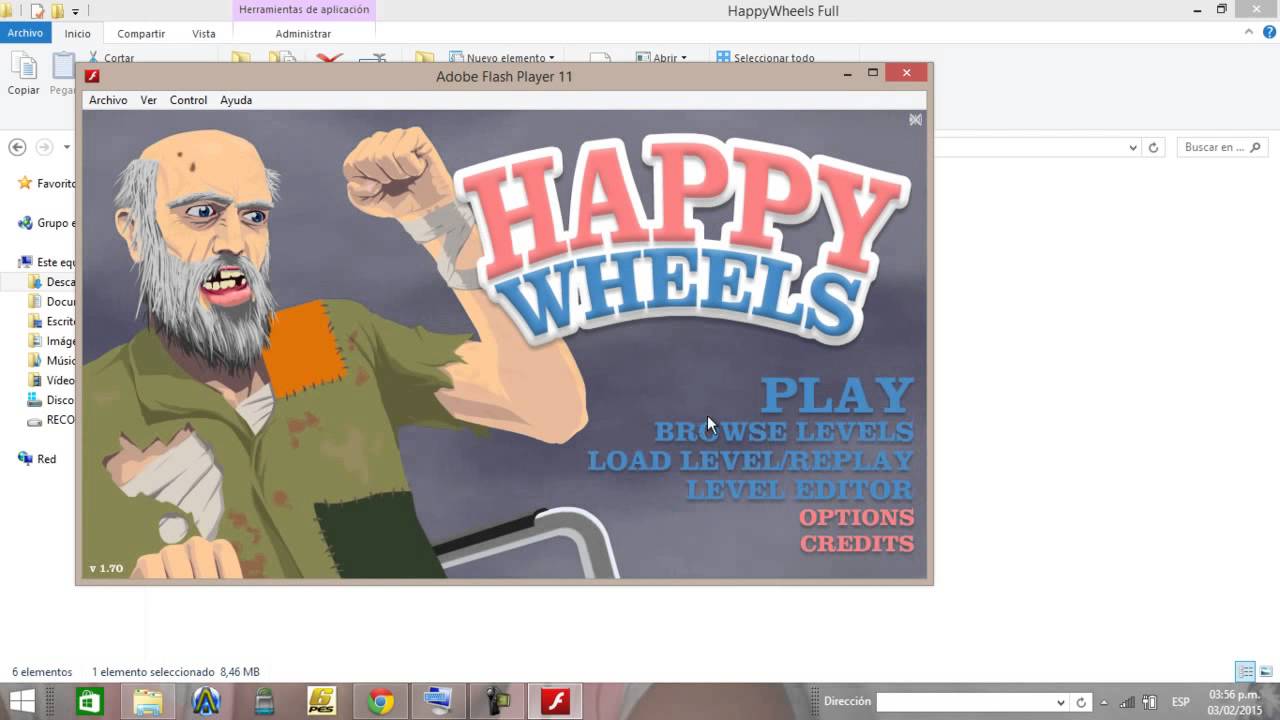
Task: Click red Eliminar X icon in ribbon
Action: point(330,58)
